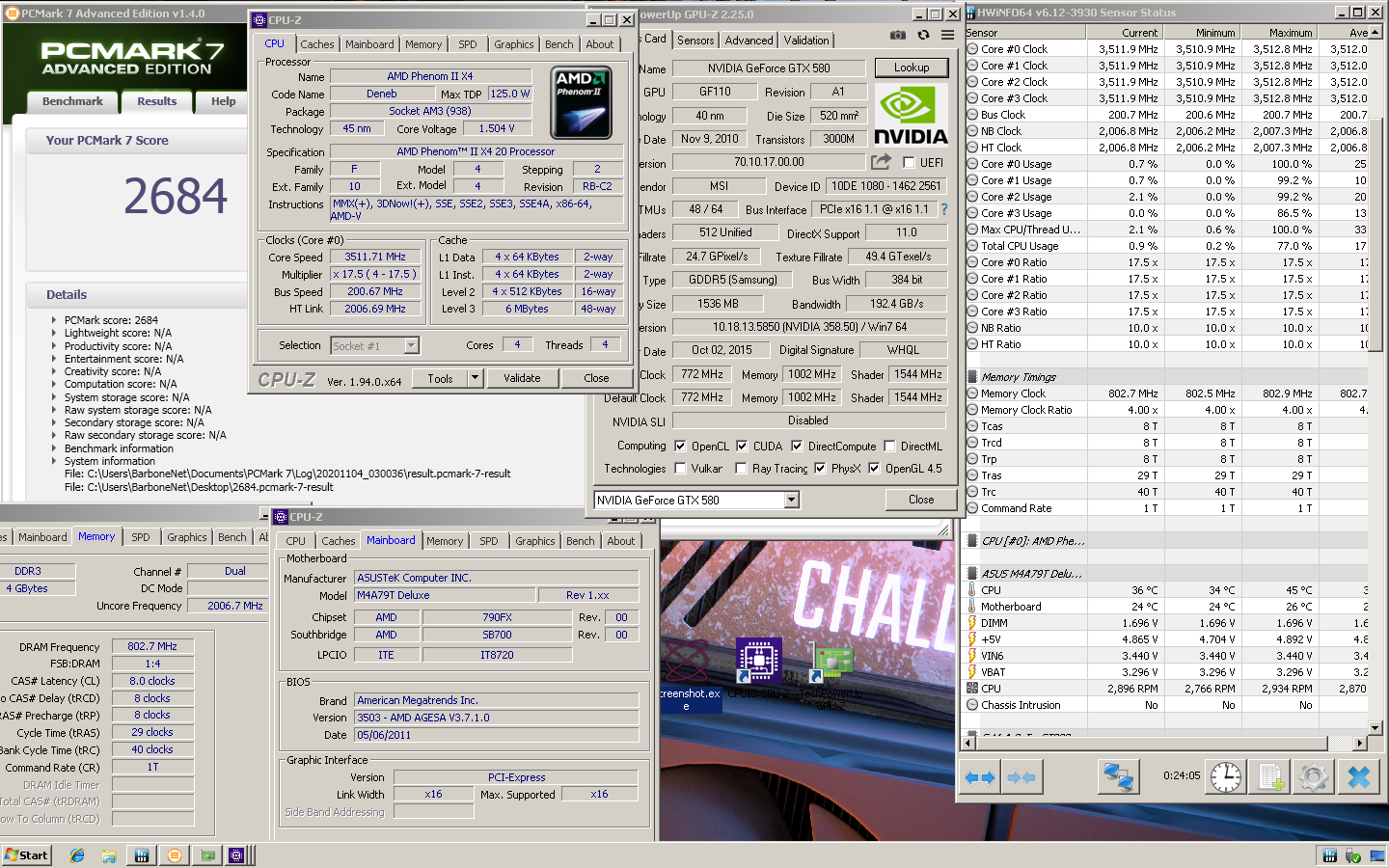Click the Close button in GPU-Z
This screenshot has height=868, width=1389.
921,500
